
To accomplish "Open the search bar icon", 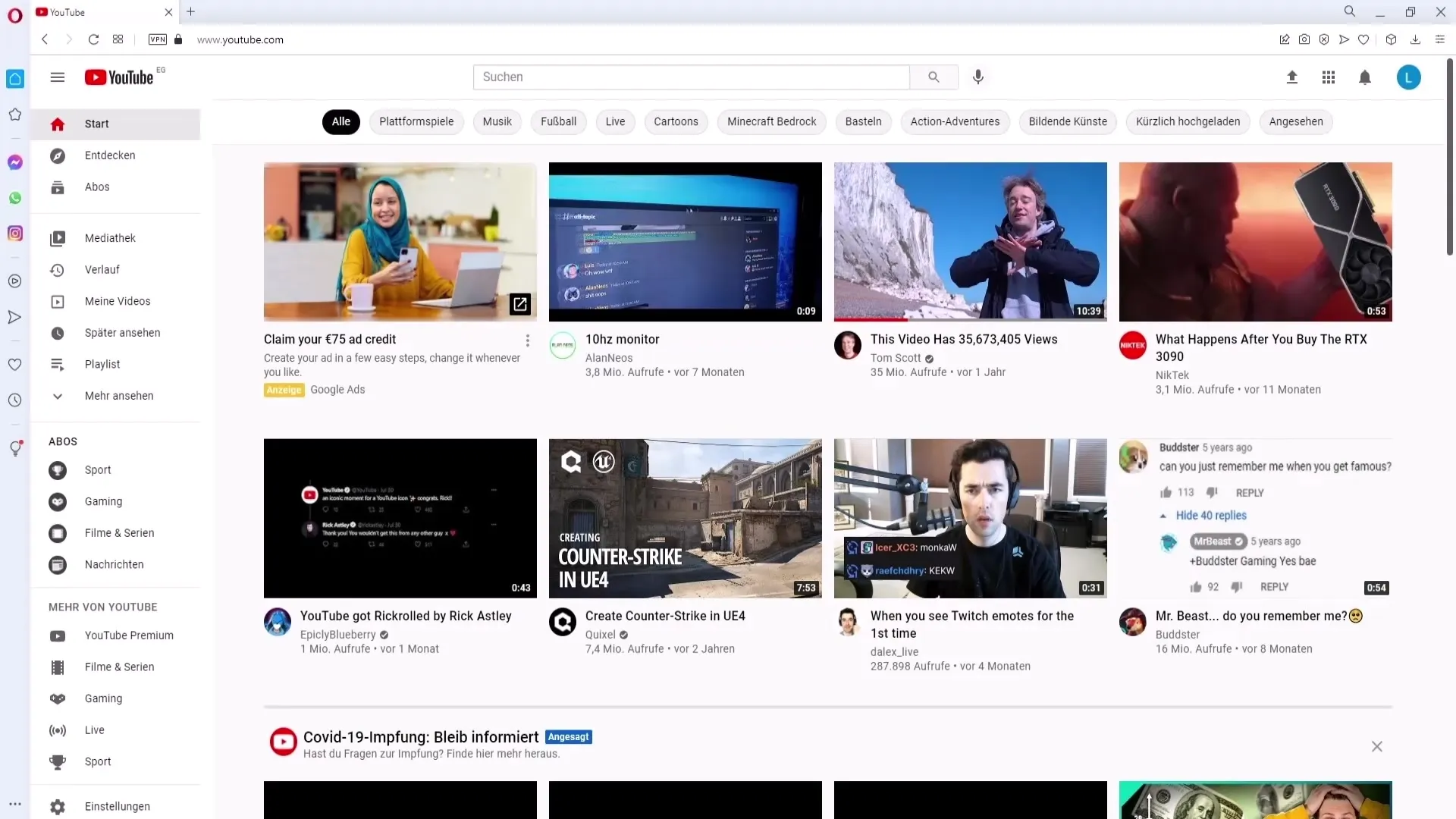I will click(932, 76).
